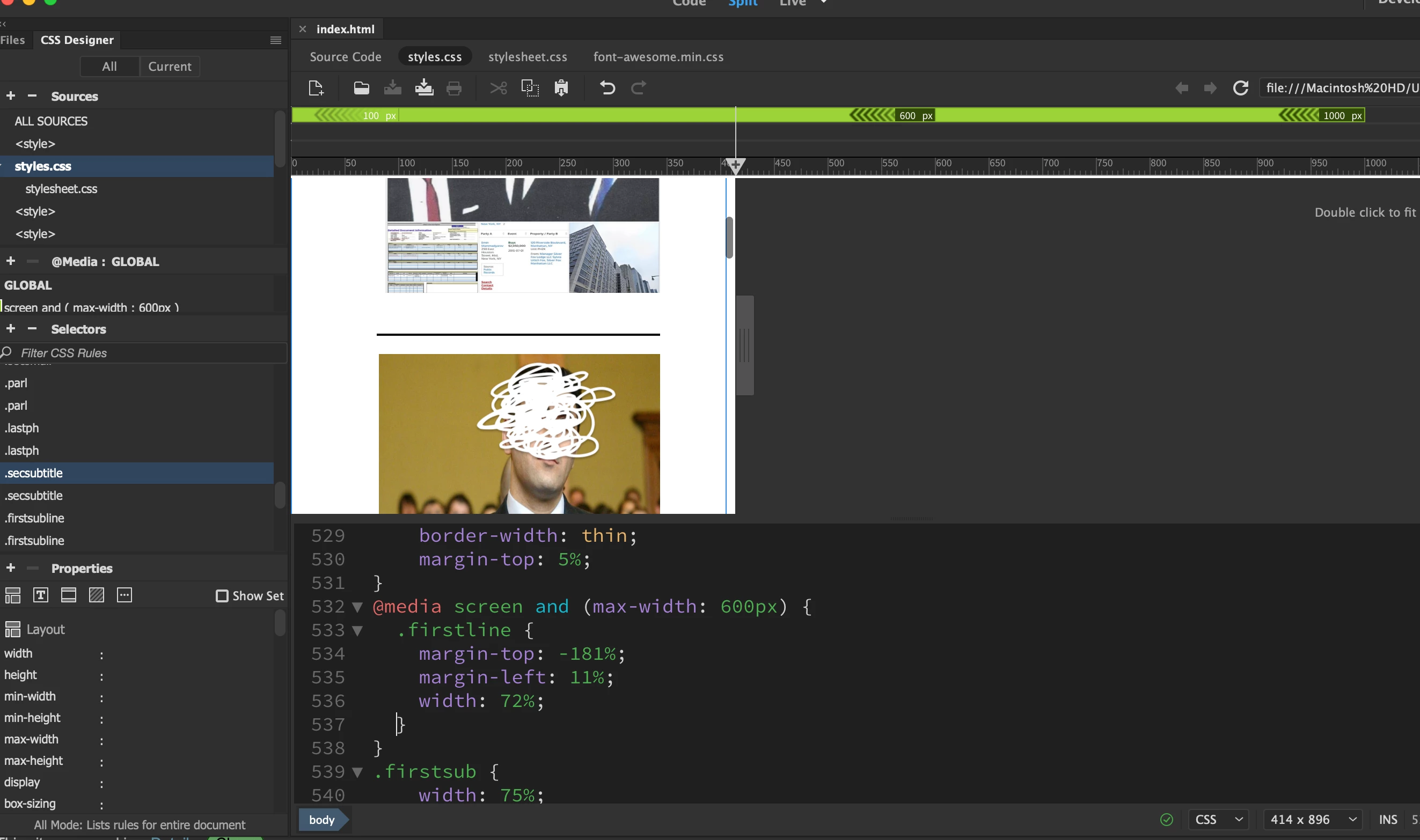The height and width of the screenshot is (840, 1420).
Task: Click the Refresh icon beside address bar
Action: tap(1241, 89)
